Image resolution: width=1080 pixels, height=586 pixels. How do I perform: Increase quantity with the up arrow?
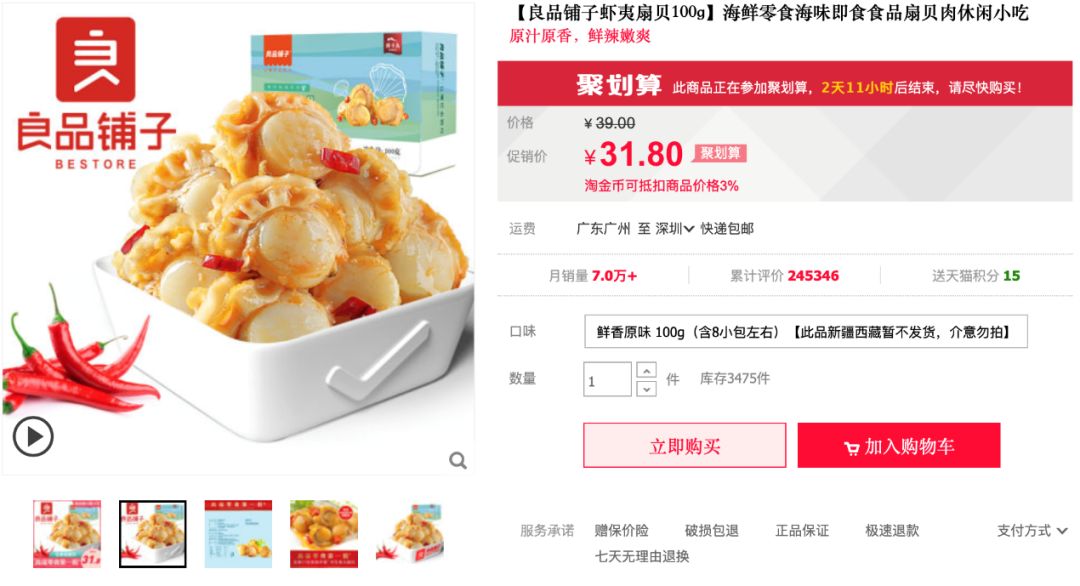tap(646, 370)
